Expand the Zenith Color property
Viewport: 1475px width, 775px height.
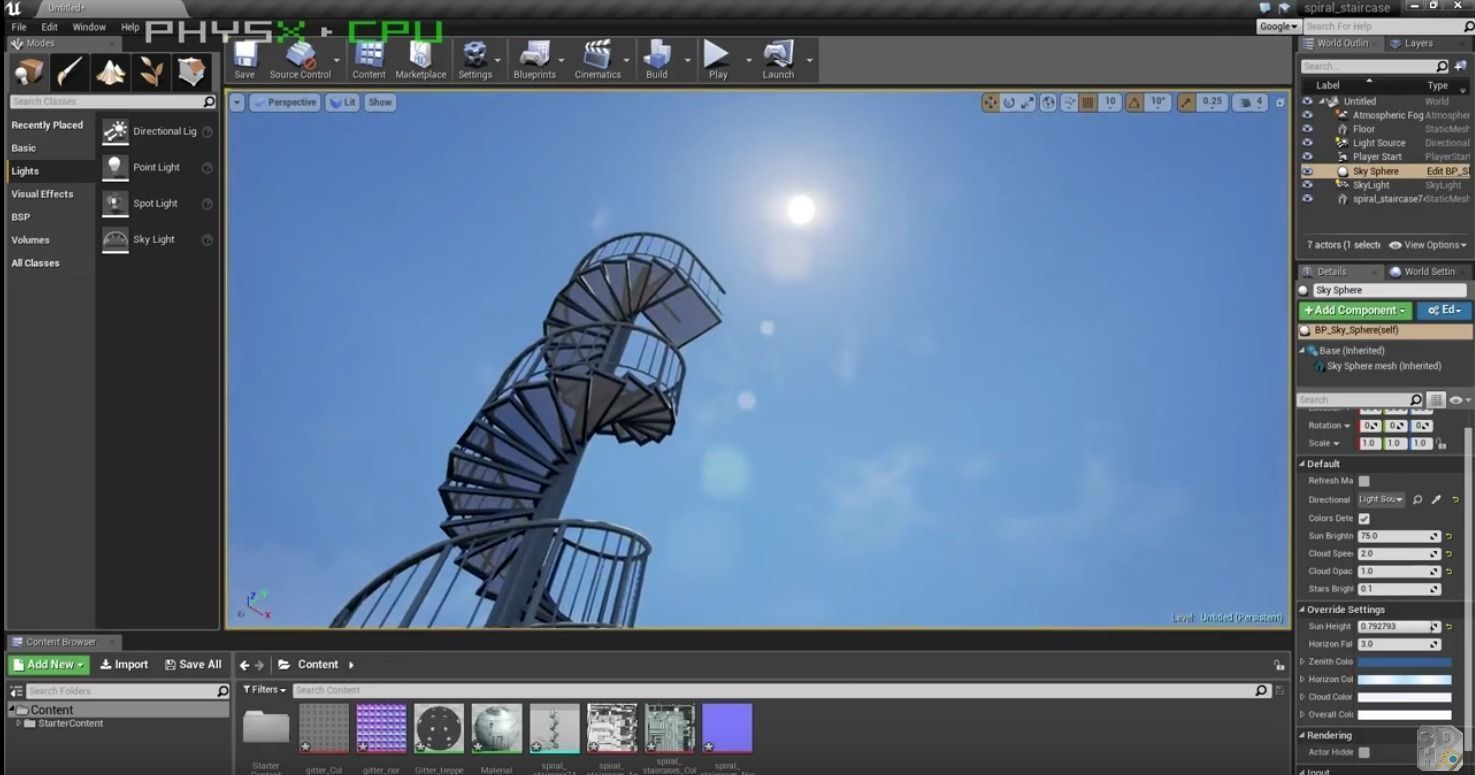[x=1302, y=661]
